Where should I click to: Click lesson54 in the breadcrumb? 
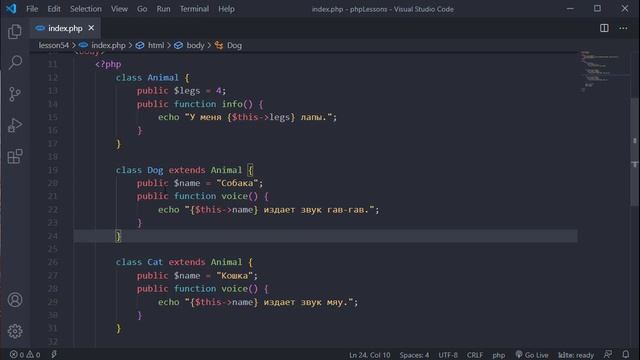click(x=53, y=45)
